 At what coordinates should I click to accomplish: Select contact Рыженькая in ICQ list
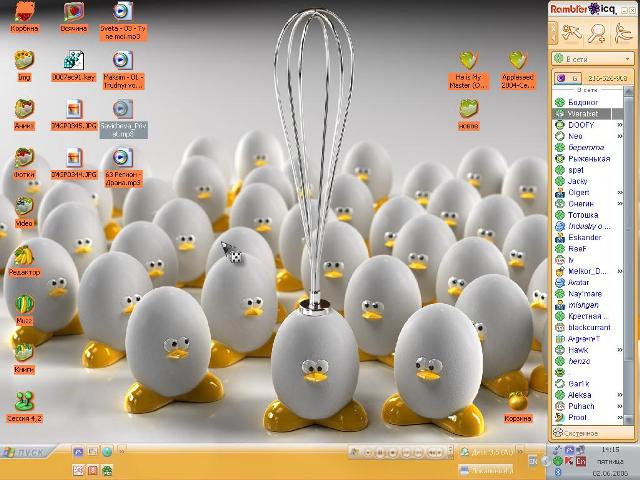[x=588, y=158]
